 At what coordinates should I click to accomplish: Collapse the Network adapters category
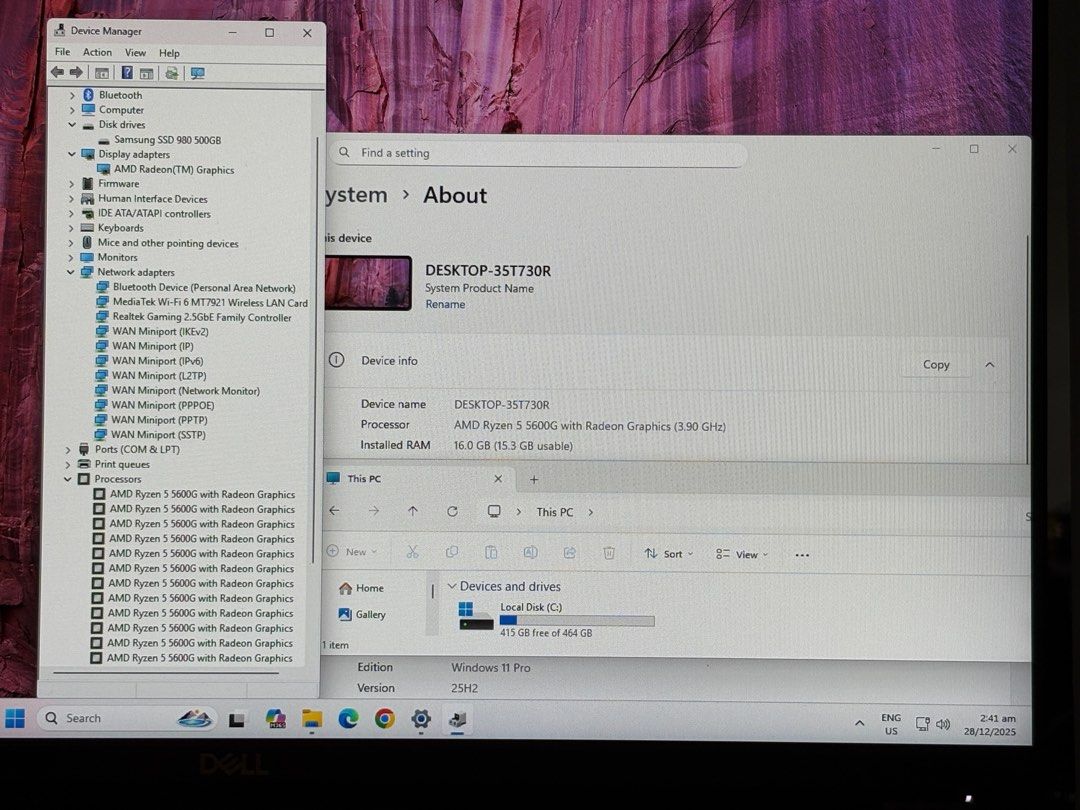point(71,272)
